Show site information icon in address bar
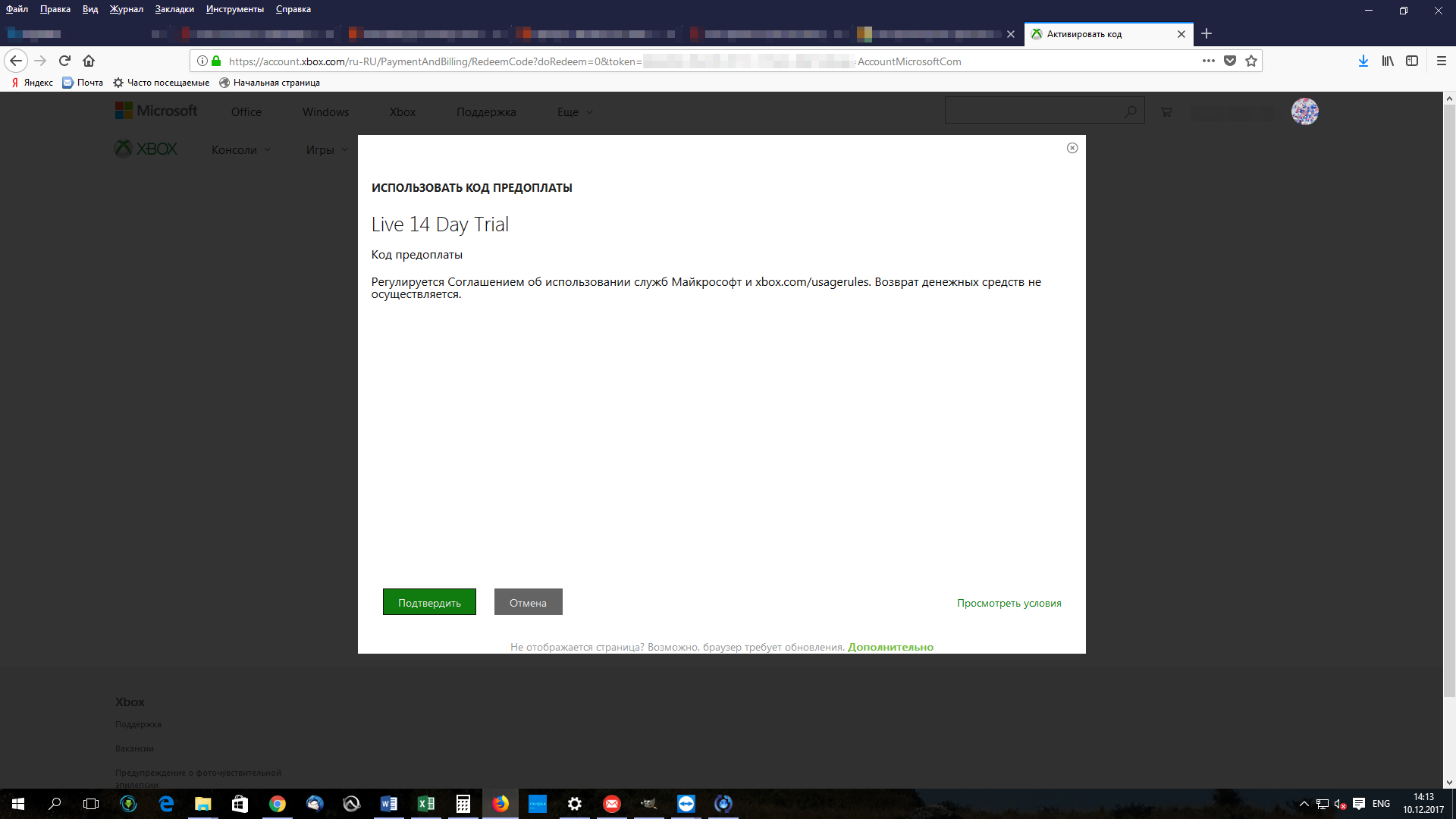The image size is (1456, 819). click(202, 61)
